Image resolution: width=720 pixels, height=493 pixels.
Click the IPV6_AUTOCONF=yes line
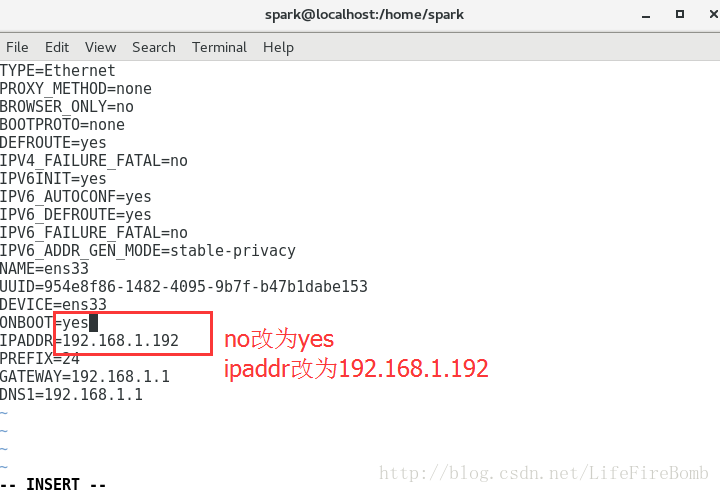tap(76, 196)
